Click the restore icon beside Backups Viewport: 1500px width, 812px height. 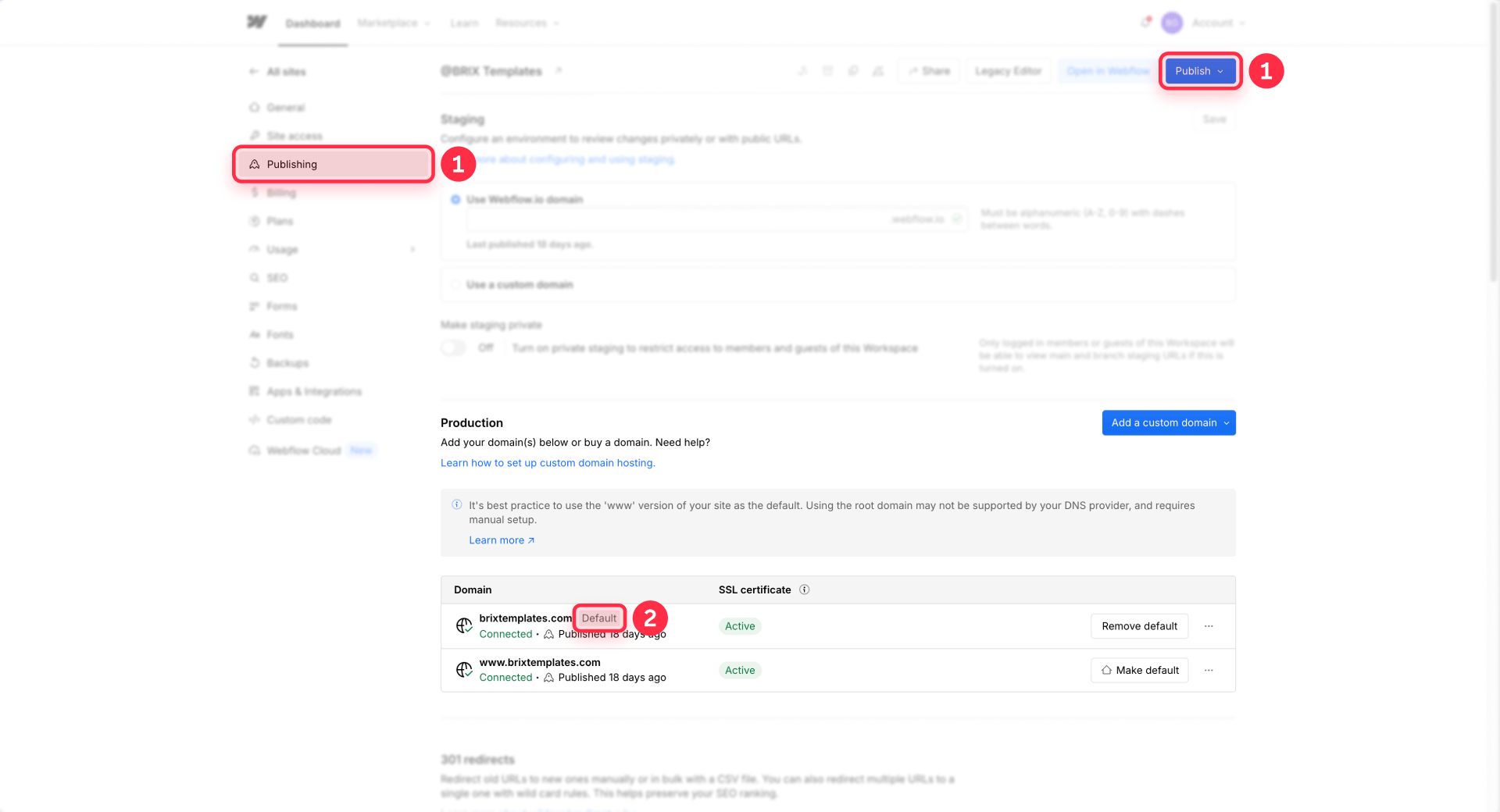pyautogui.click(x=254, y=363)
